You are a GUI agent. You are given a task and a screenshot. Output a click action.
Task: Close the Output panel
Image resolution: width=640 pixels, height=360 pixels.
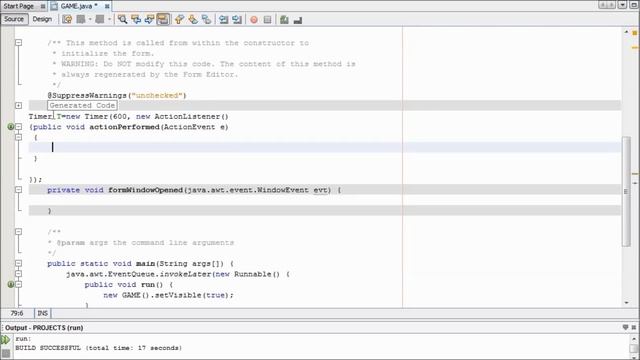click(x=634, y=327)
